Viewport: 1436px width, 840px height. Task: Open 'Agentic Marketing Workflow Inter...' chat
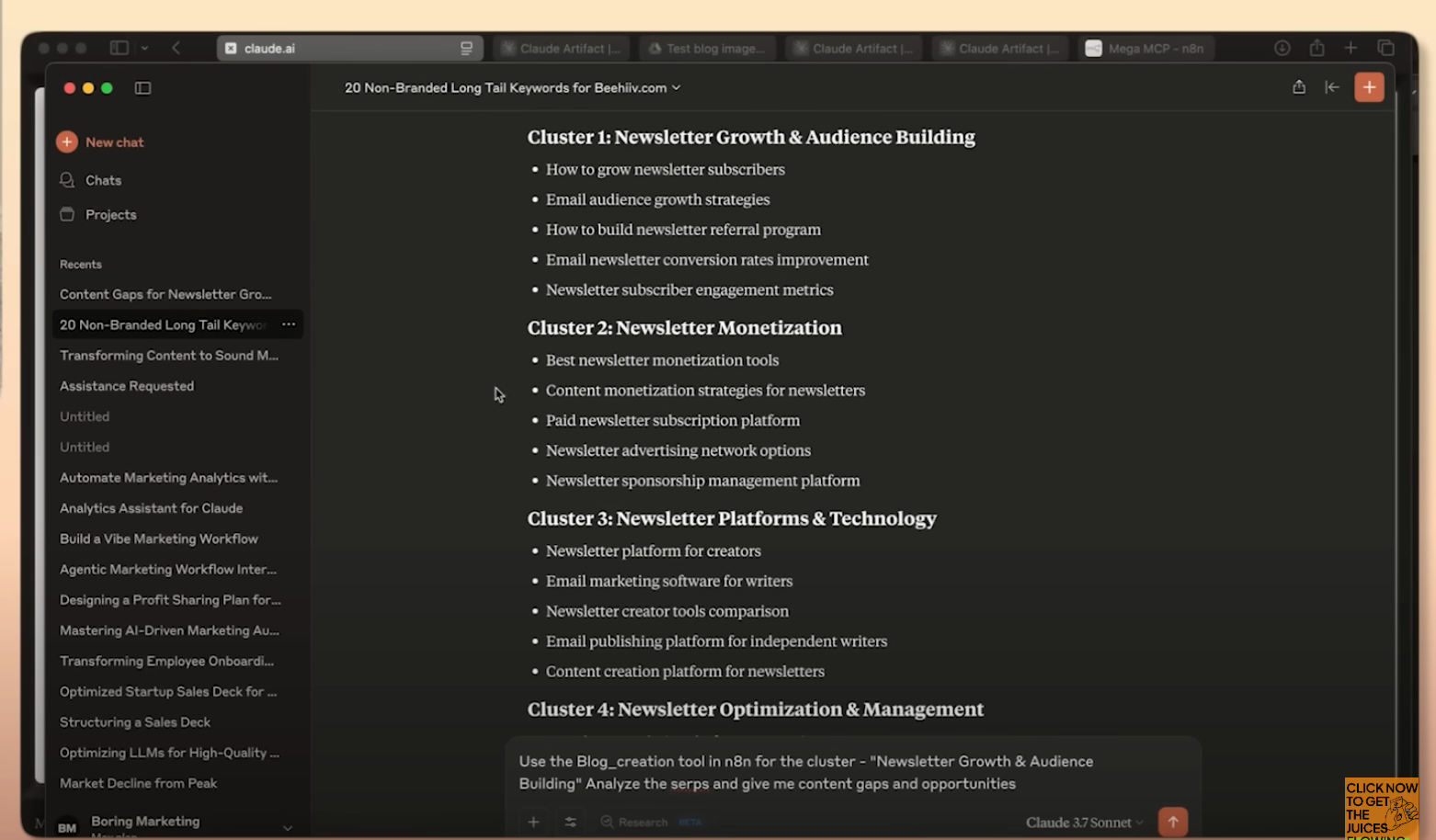[168, 569]
